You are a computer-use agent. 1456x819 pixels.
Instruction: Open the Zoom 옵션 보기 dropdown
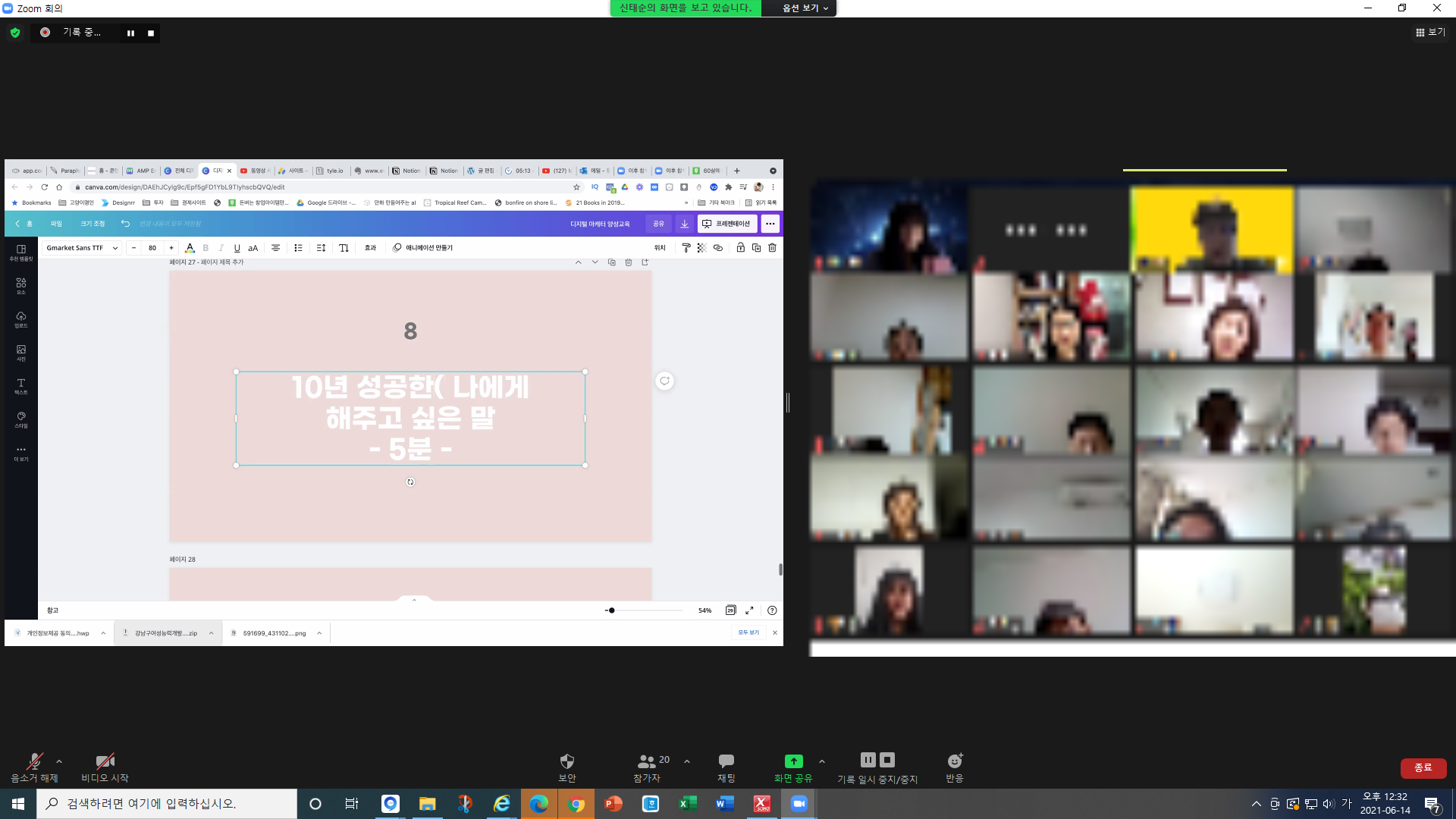(805, 8)
